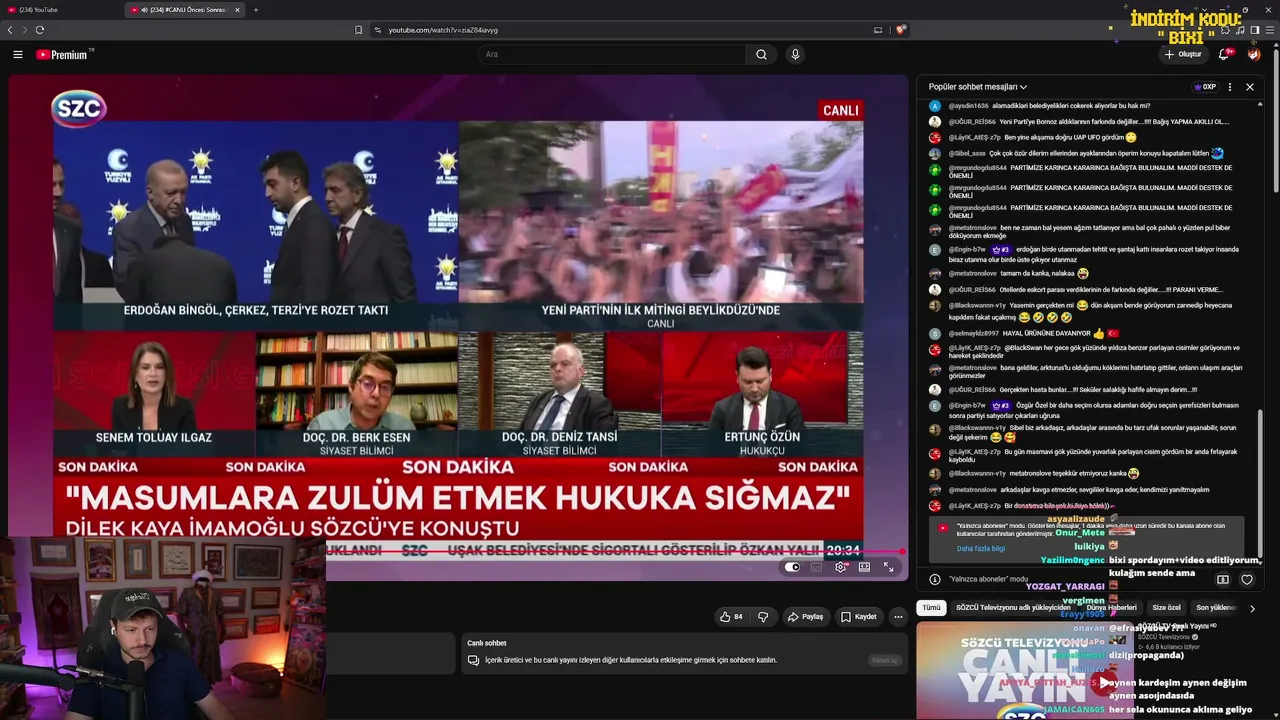This screenshot has height=720, width=1280.
Task: Go back in browser history
Action: (11, 30)
